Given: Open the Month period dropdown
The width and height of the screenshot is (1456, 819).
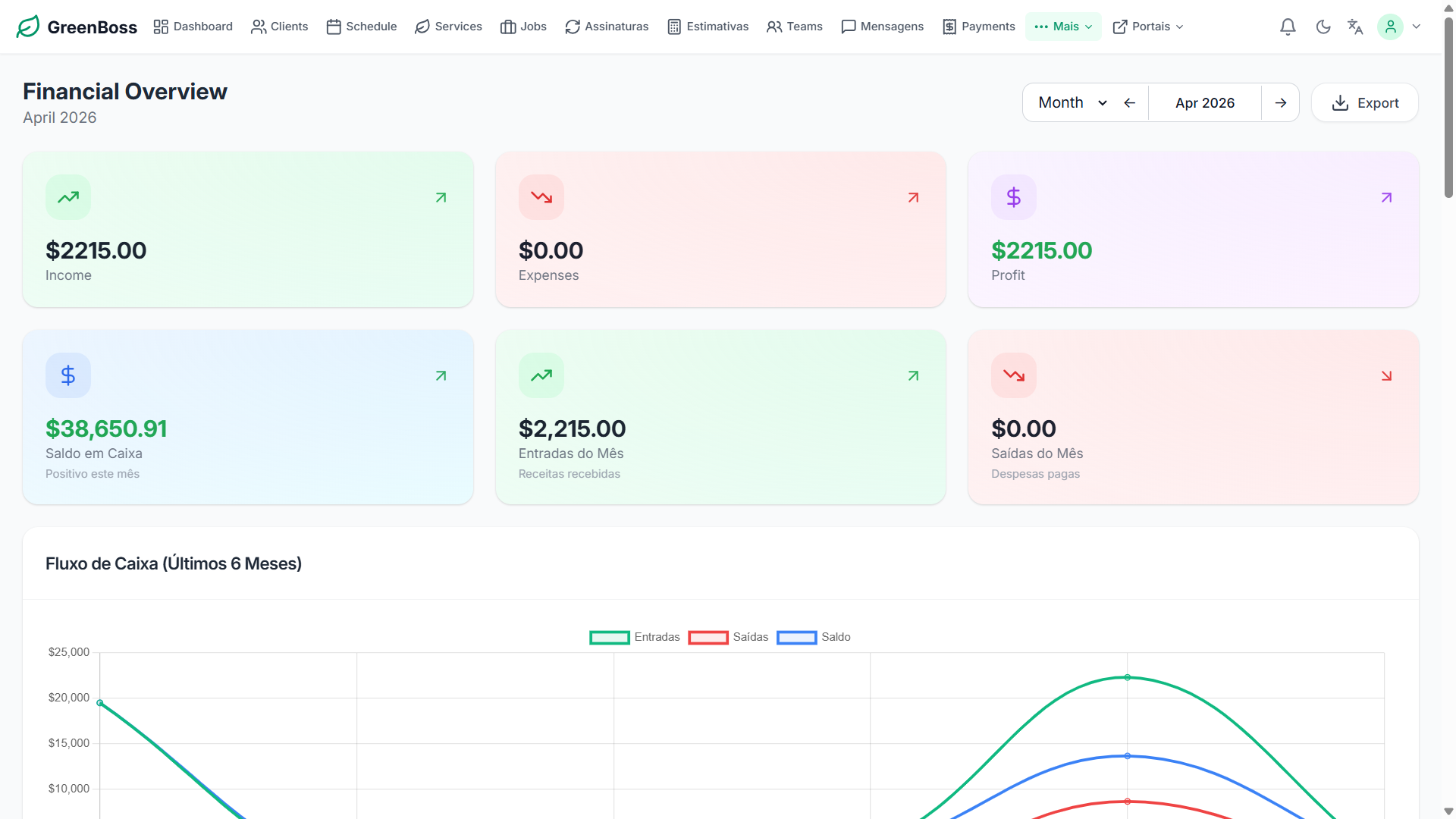Looking at the screenshot, I should [x=1072, y=102].
